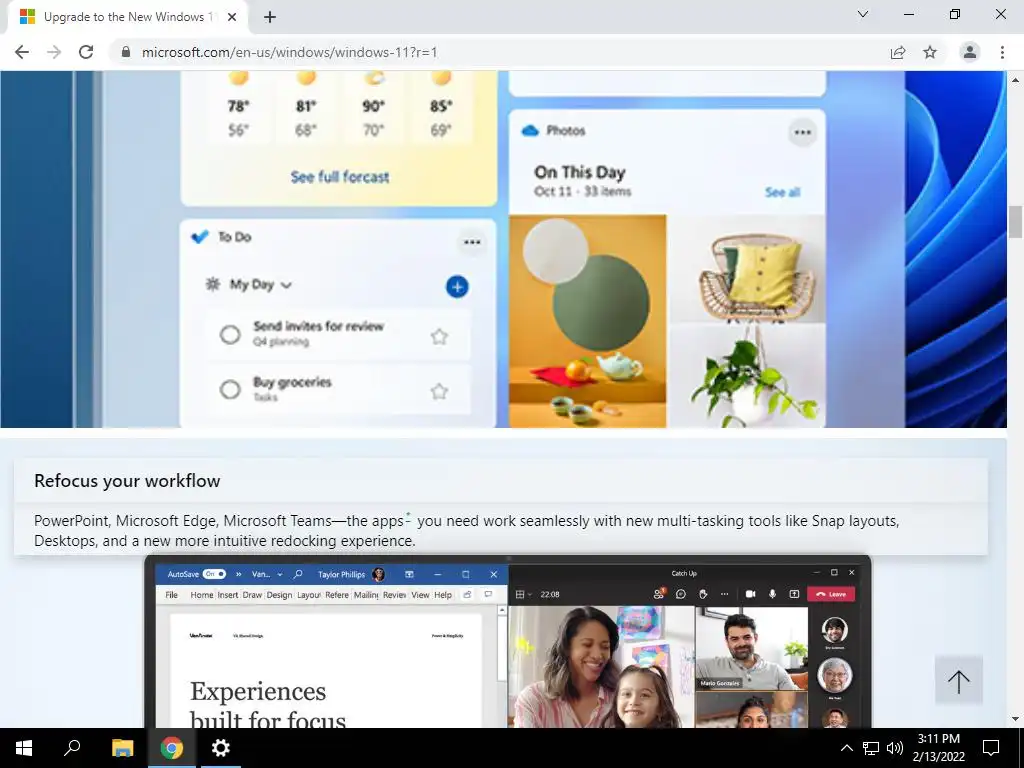Open Chrome's three-dot menu
The width and height of the screenshot is (1024, 768).
(1002, 52)
